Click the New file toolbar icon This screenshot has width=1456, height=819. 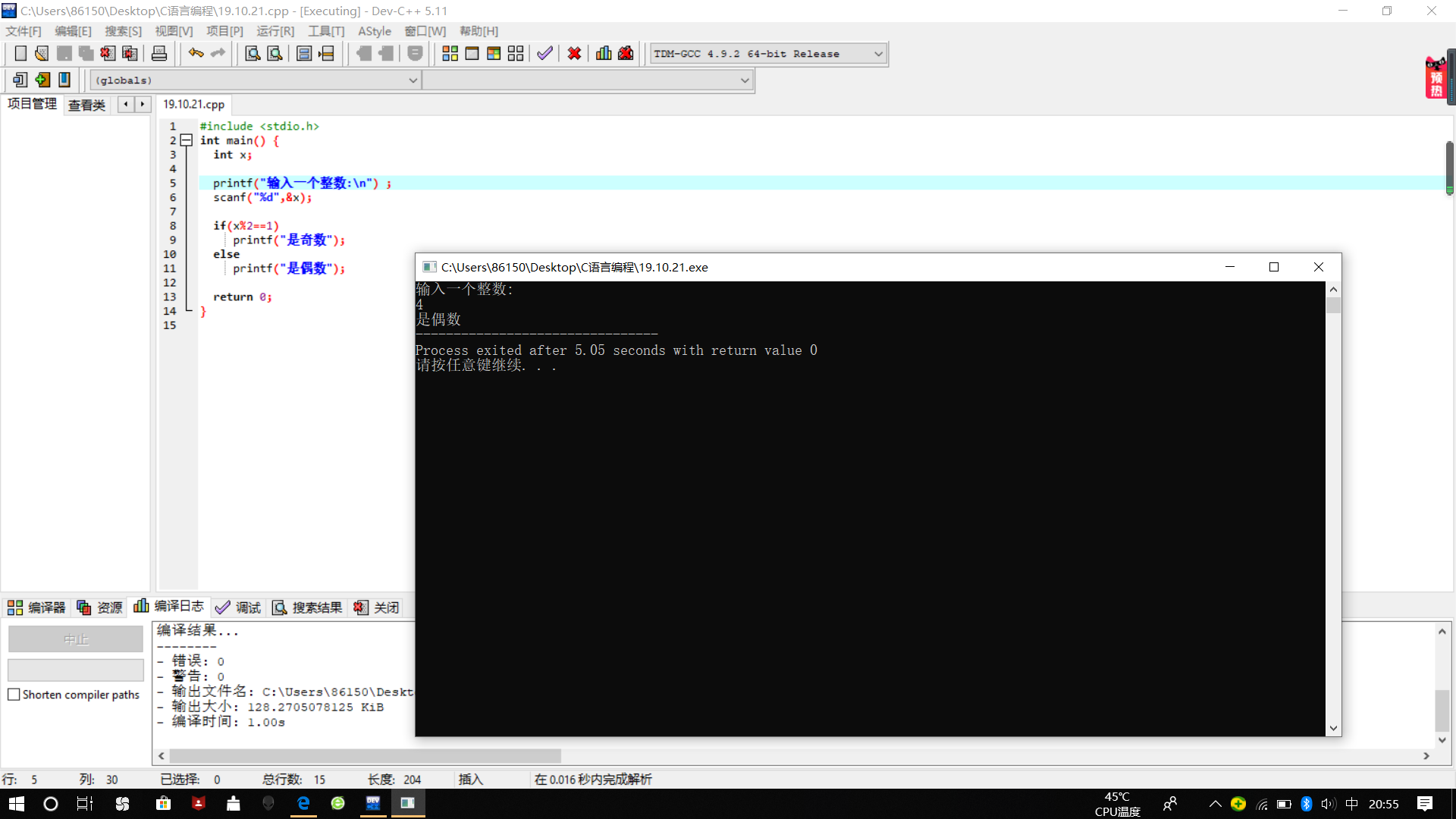tap(20, 53)
